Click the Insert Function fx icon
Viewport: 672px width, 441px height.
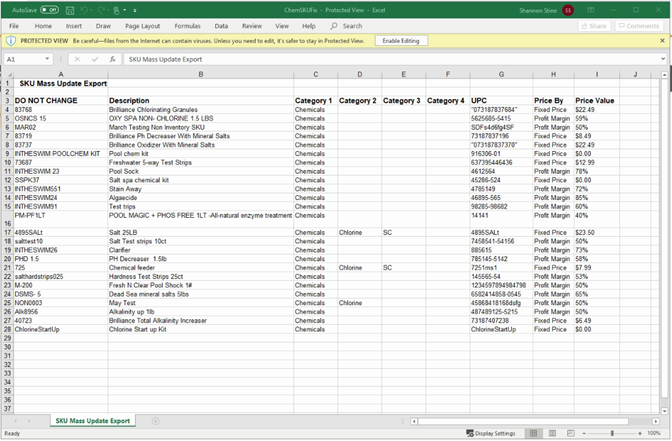click(x=112, y=59)
